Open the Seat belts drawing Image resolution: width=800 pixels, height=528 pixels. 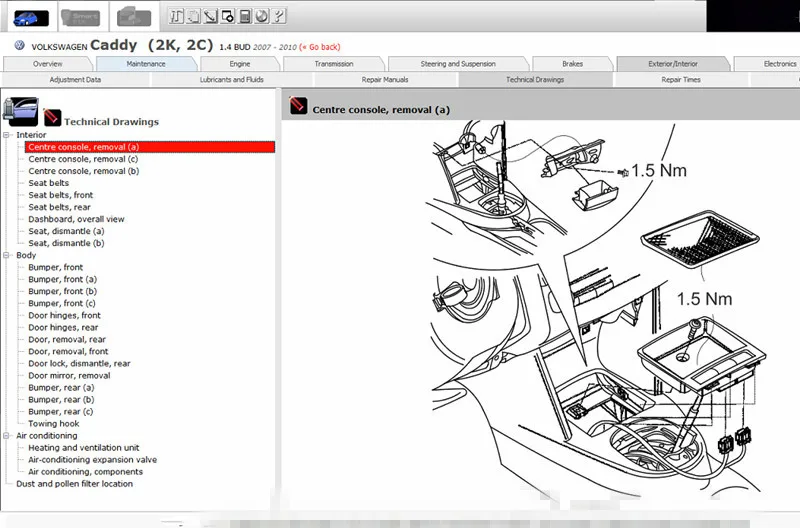pyautogui.click(x=48, y=183)
